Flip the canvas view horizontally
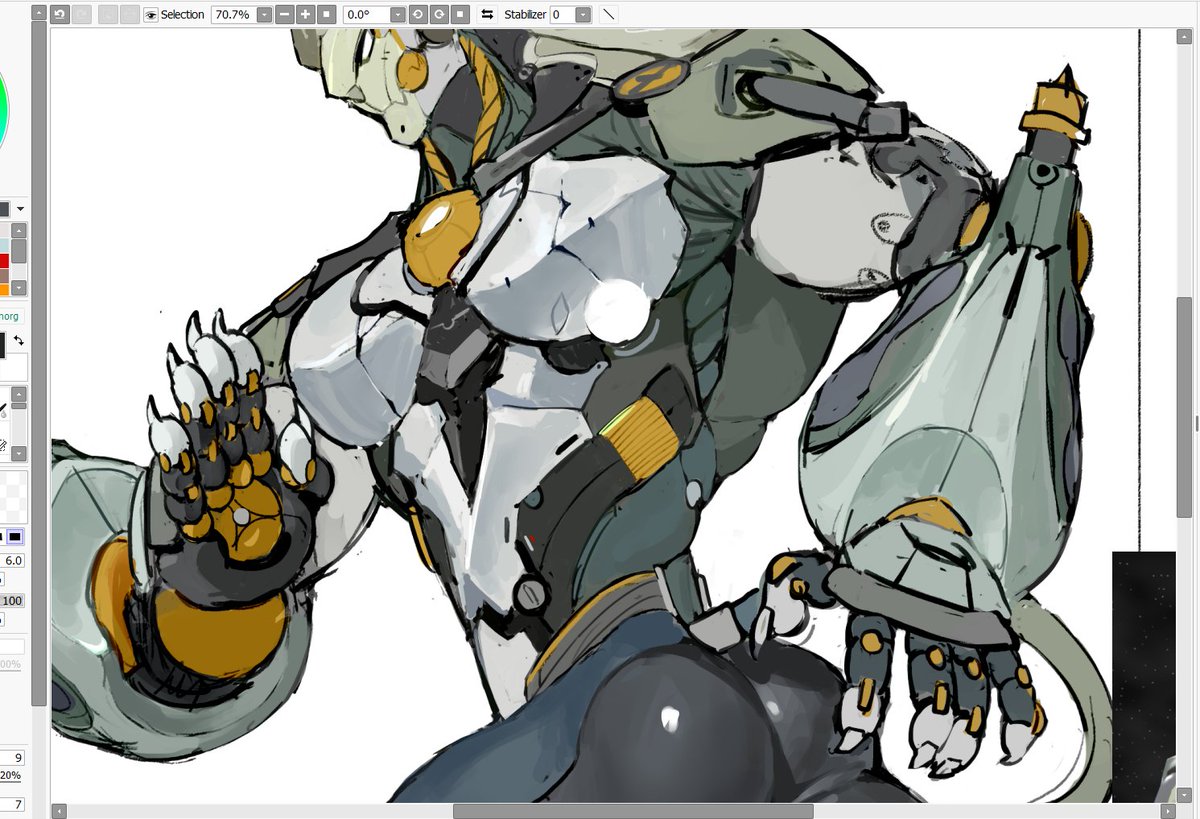Viewport: 1200px width, 819px height. tap(487, 15)
